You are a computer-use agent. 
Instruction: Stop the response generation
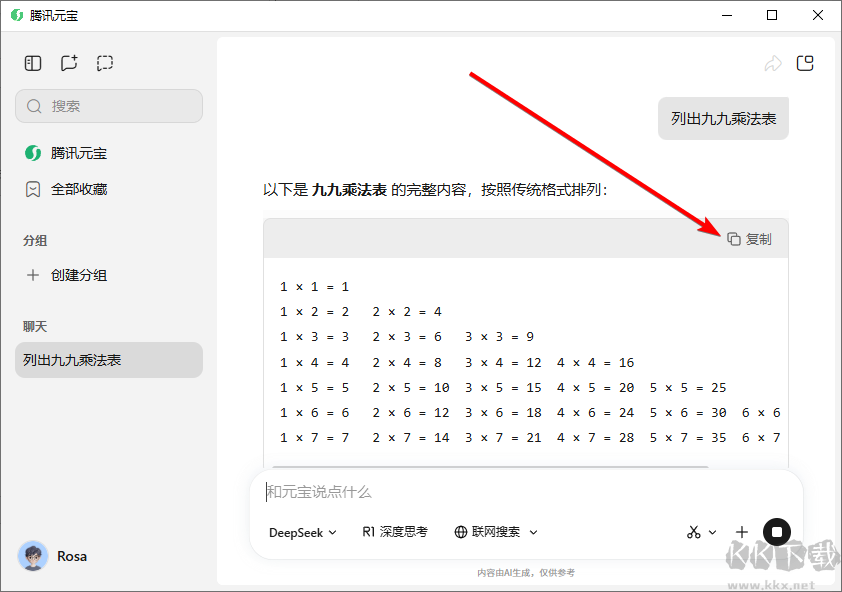point(777,531)
